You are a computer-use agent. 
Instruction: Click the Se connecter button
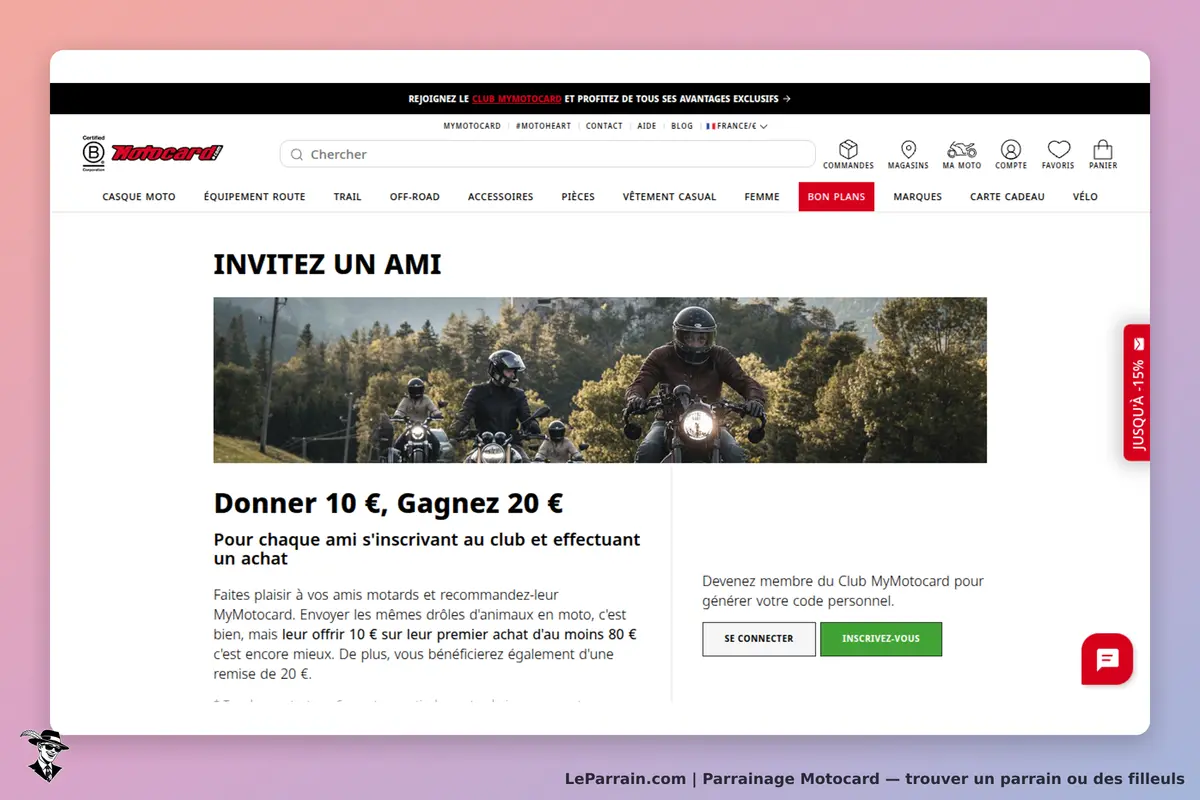pos(759,639)
